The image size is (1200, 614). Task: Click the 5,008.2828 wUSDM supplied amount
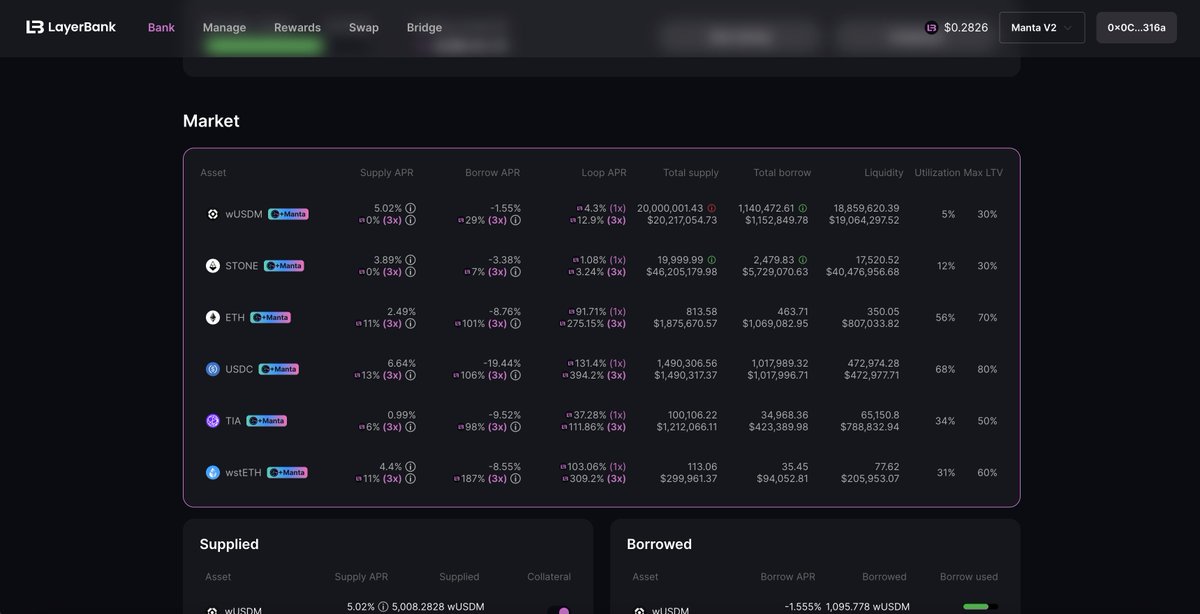438,607
